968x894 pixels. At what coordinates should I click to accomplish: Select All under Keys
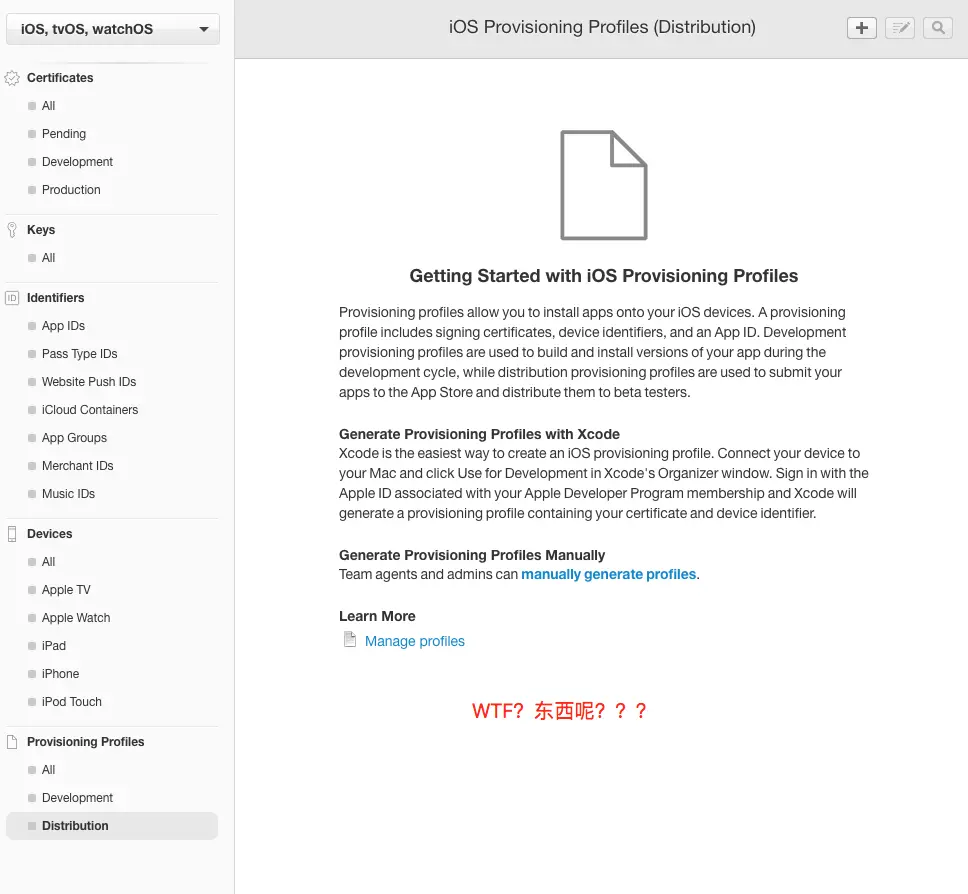tap(48, 257)
